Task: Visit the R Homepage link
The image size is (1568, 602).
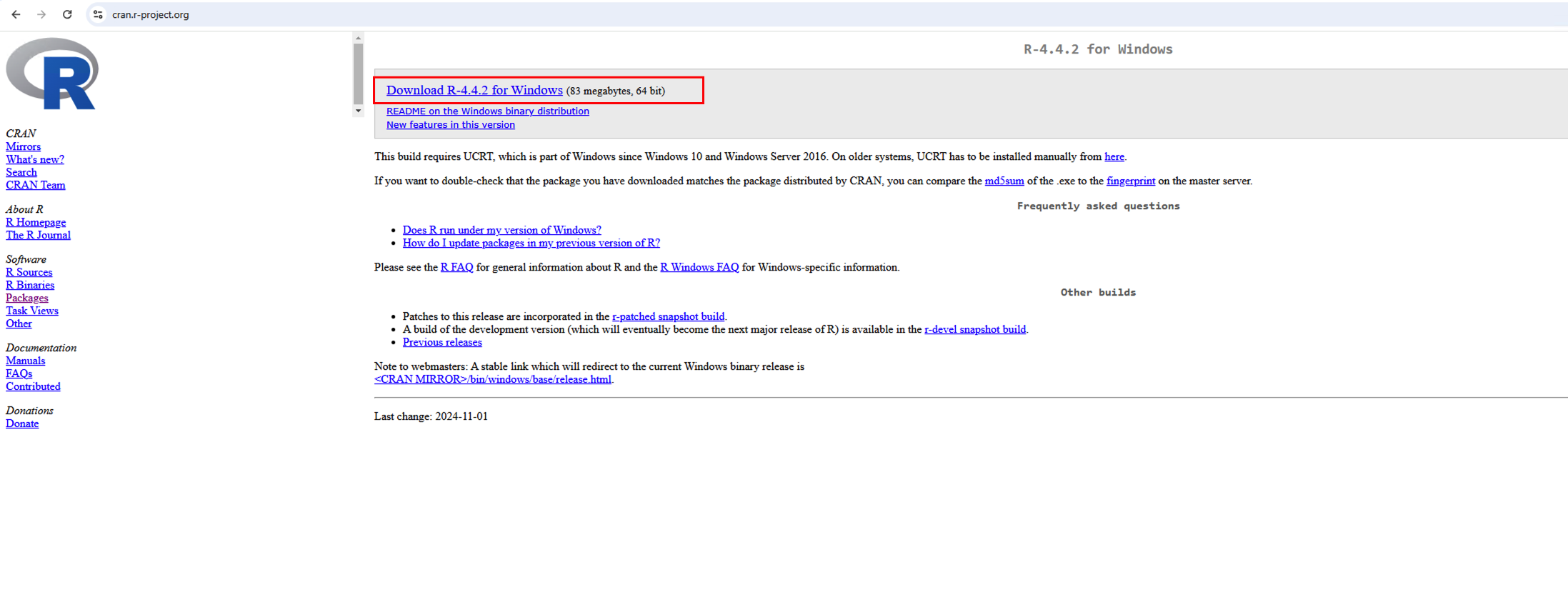Action: point(36,222)
